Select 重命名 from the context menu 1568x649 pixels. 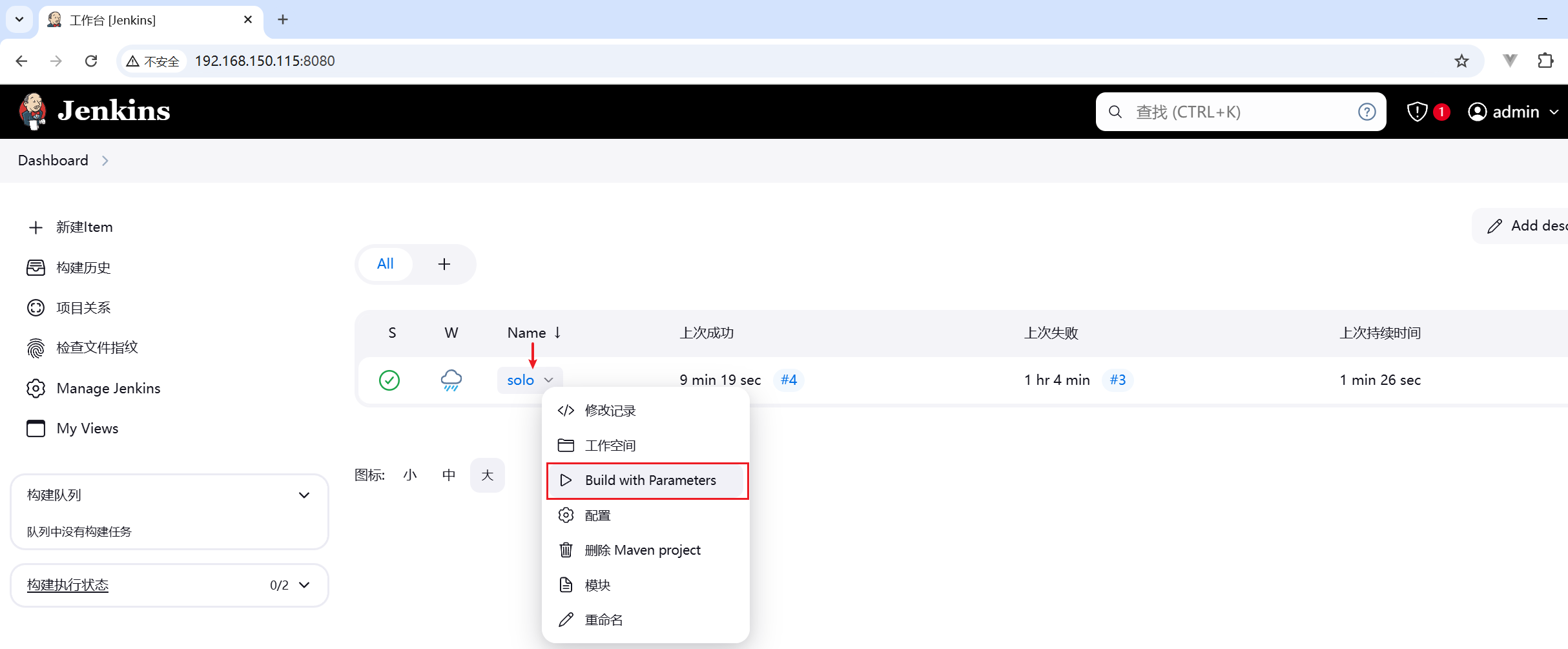click(x=646, y=620)
